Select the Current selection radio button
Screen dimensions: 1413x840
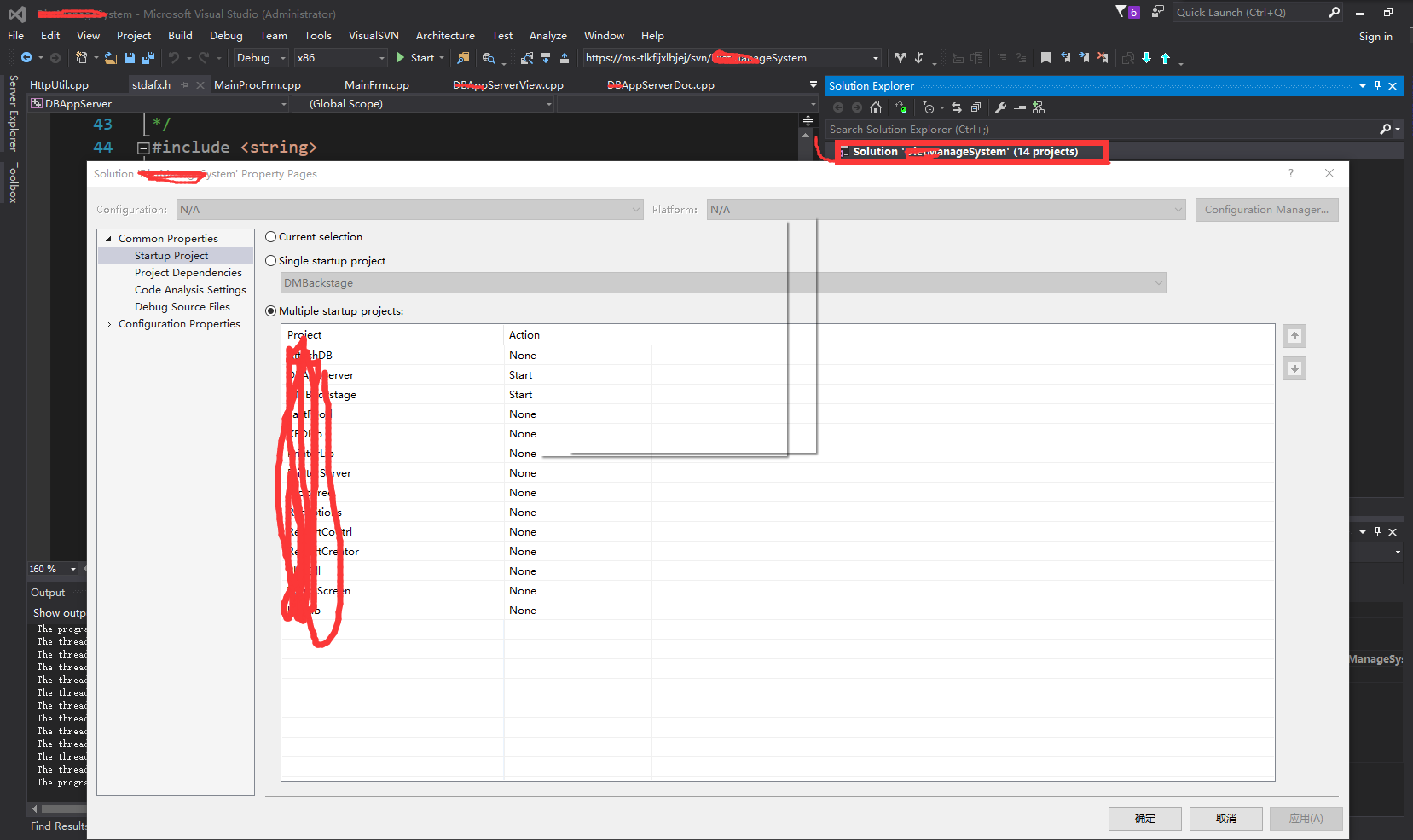click(x=270, y=237)
